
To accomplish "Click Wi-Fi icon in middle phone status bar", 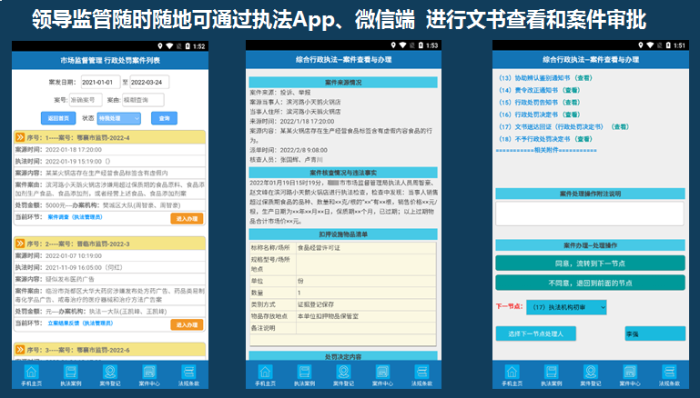I will click(403, 45).
